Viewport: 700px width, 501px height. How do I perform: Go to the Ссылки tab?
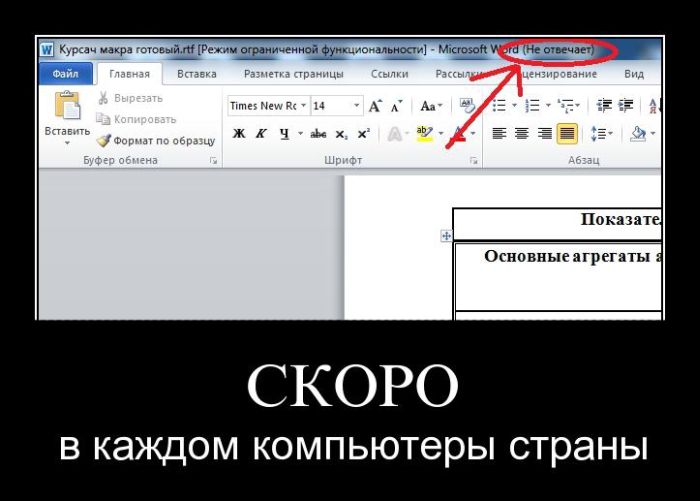click(x=389, y=74)
